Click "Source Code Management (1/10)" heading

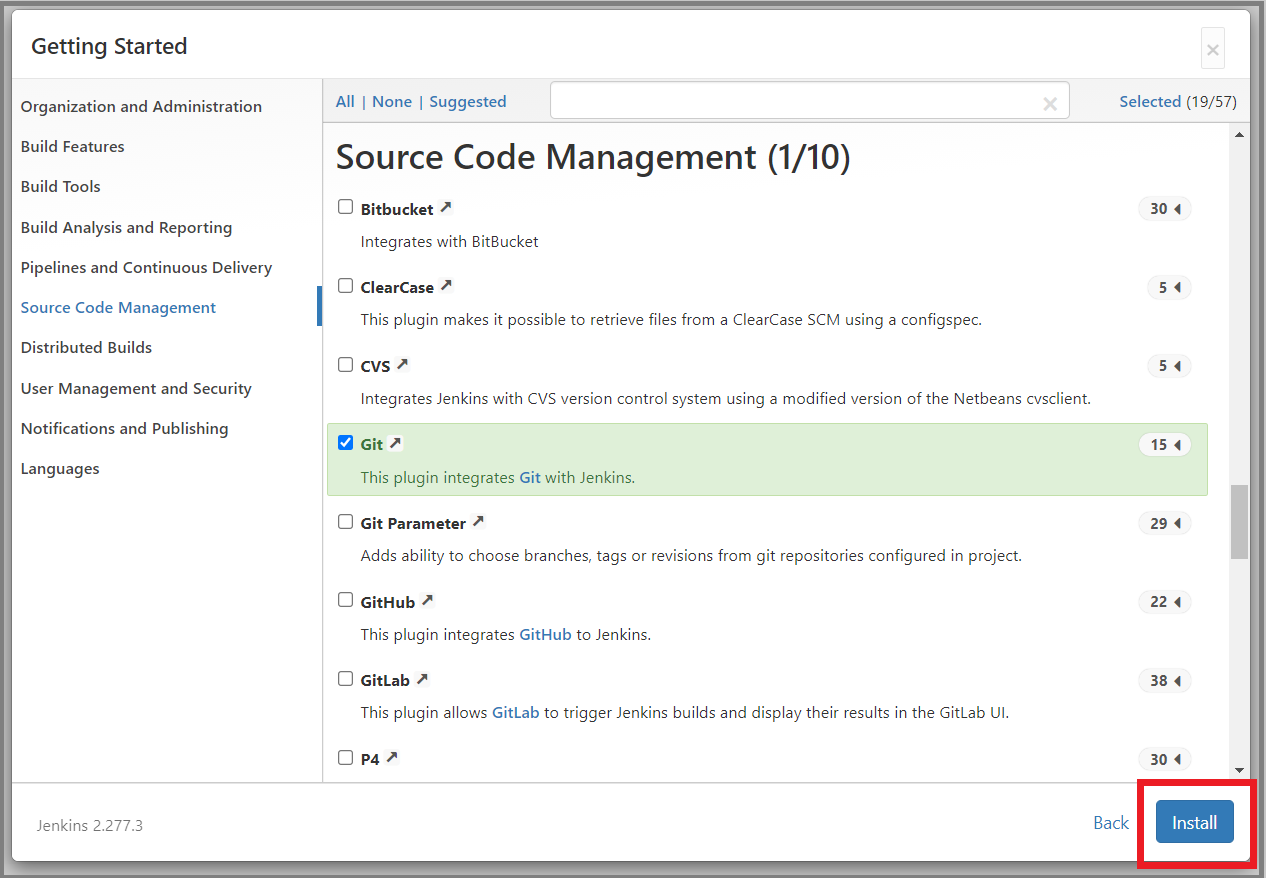coord(593,157)
